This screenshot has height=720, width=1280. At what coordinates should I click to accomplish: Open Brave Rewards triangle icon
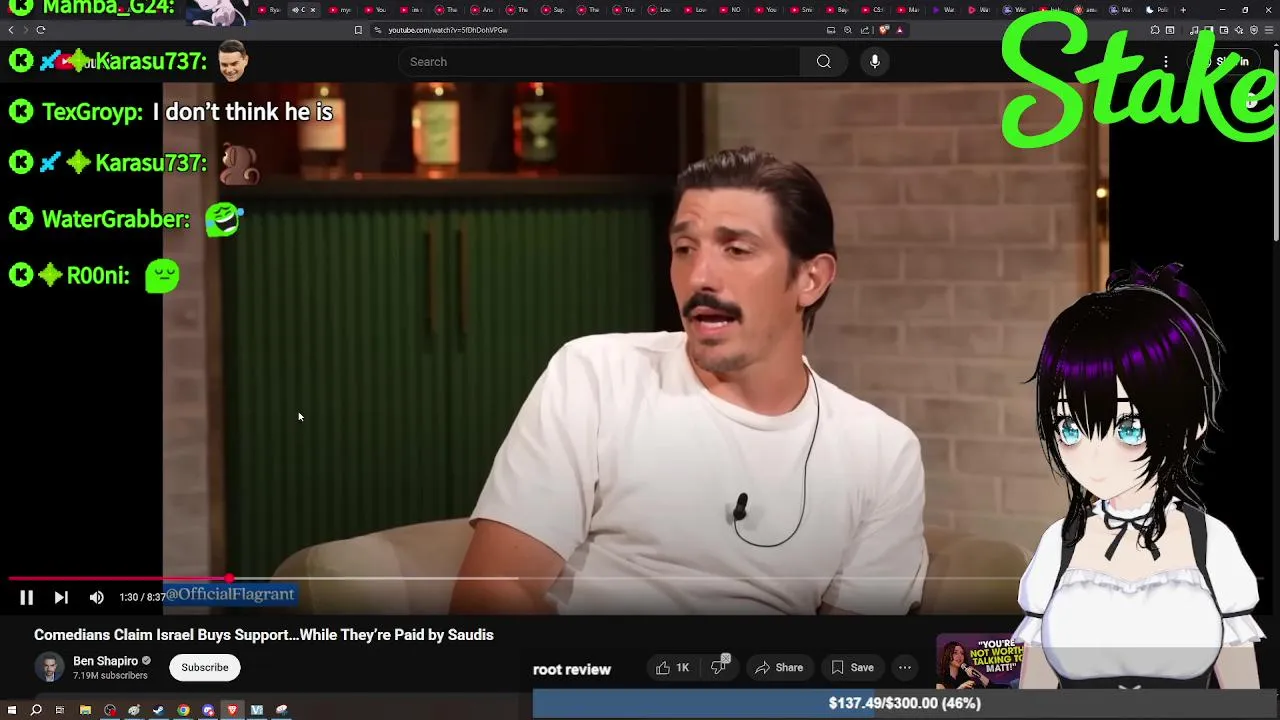point(900,30)
